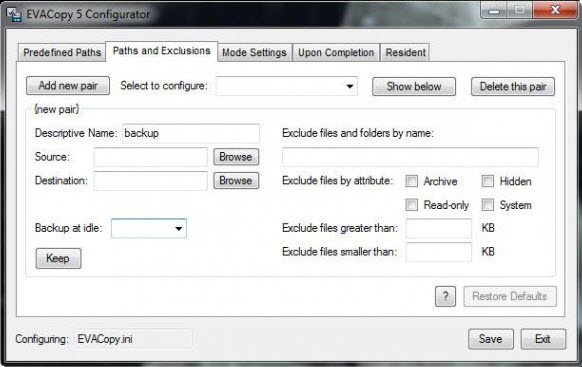This screenshot has height=367, width=582.
Task: Click the Exclude files greater than field
Action: [439, 228]
